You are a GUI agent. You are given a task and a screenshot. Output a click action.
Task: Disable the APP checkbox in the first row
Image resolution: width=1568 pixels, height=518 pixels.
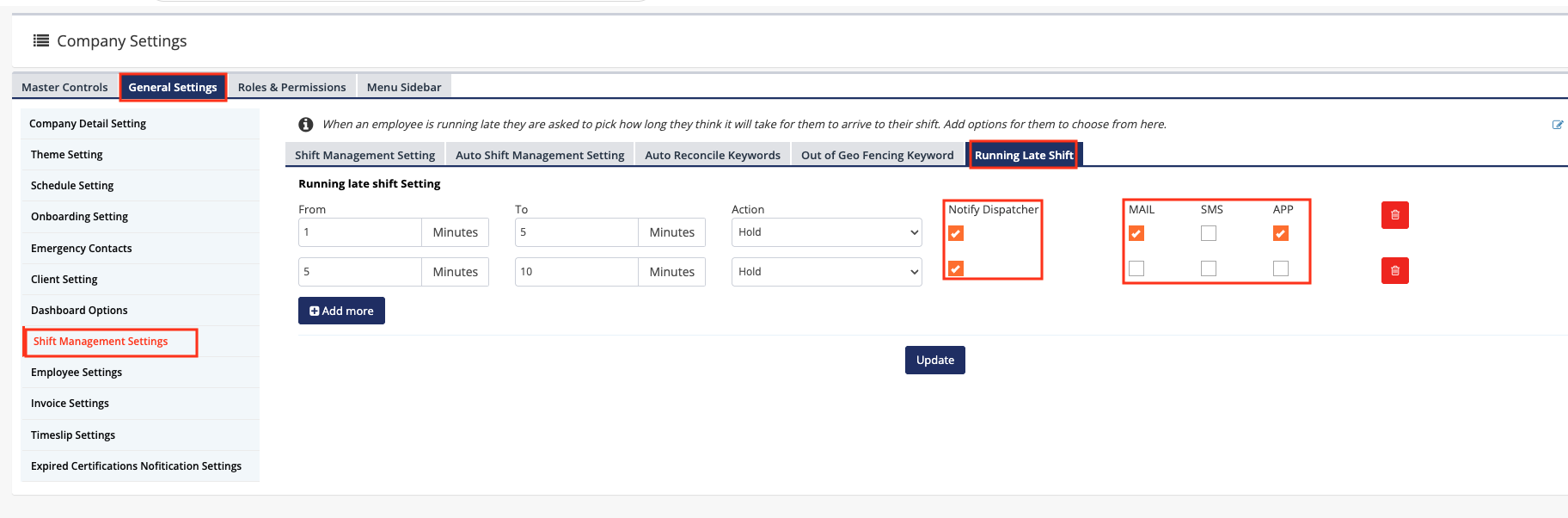(1281, 233)
